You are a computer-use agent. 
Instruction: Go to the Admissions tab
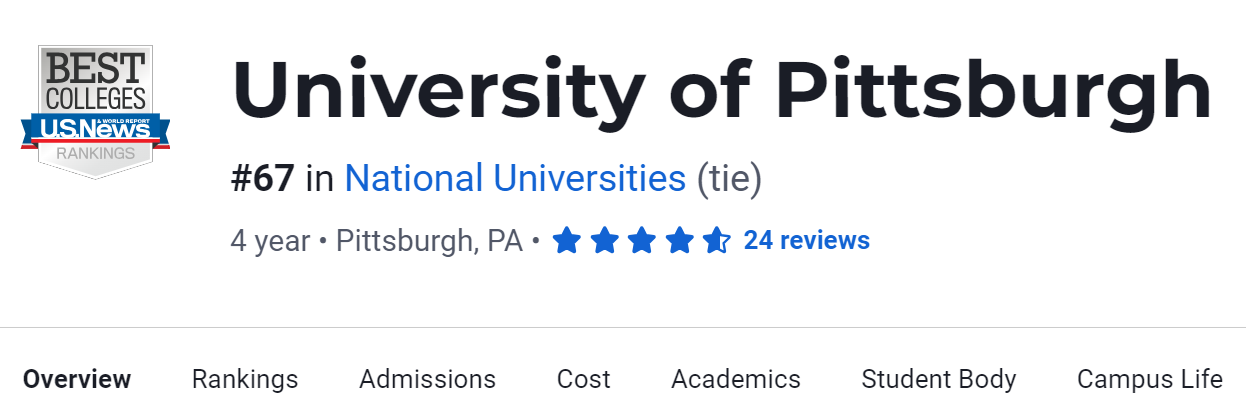click(x=427, y=380)
